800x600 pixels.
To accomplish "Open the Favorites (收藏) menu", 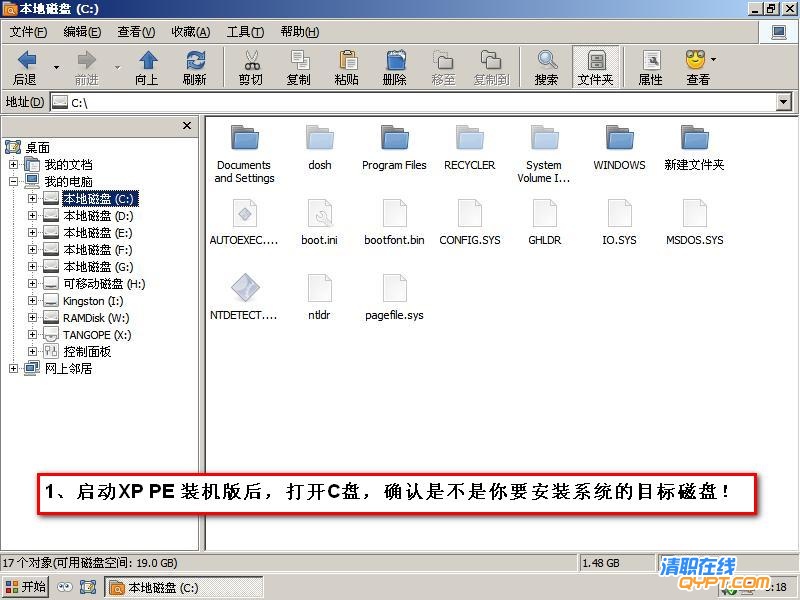I will 191,32.
